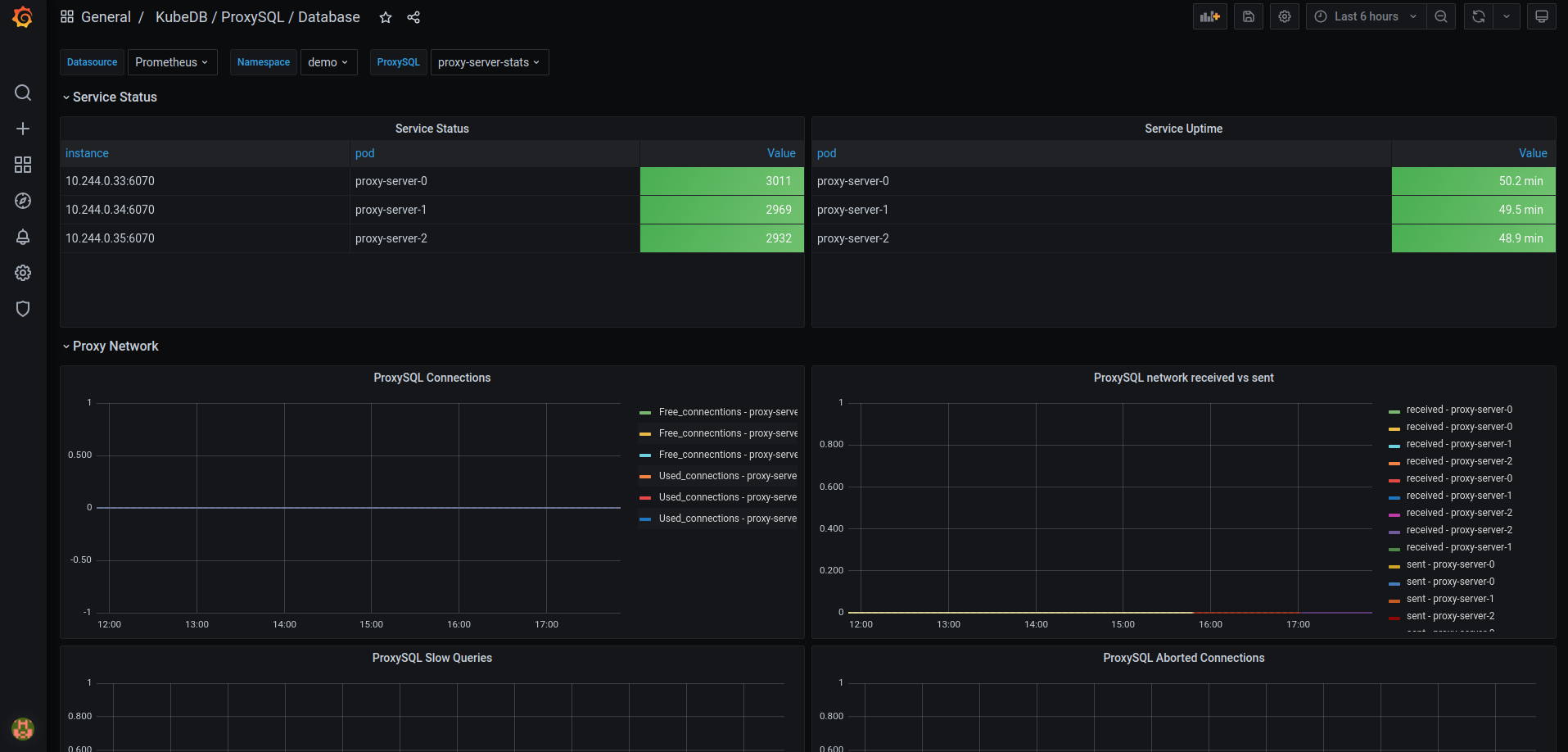1568x752 pixels.
Task: Click the dashboard title KubeDB / ProxySQL / Database
Action: click(x=257, y=17)
